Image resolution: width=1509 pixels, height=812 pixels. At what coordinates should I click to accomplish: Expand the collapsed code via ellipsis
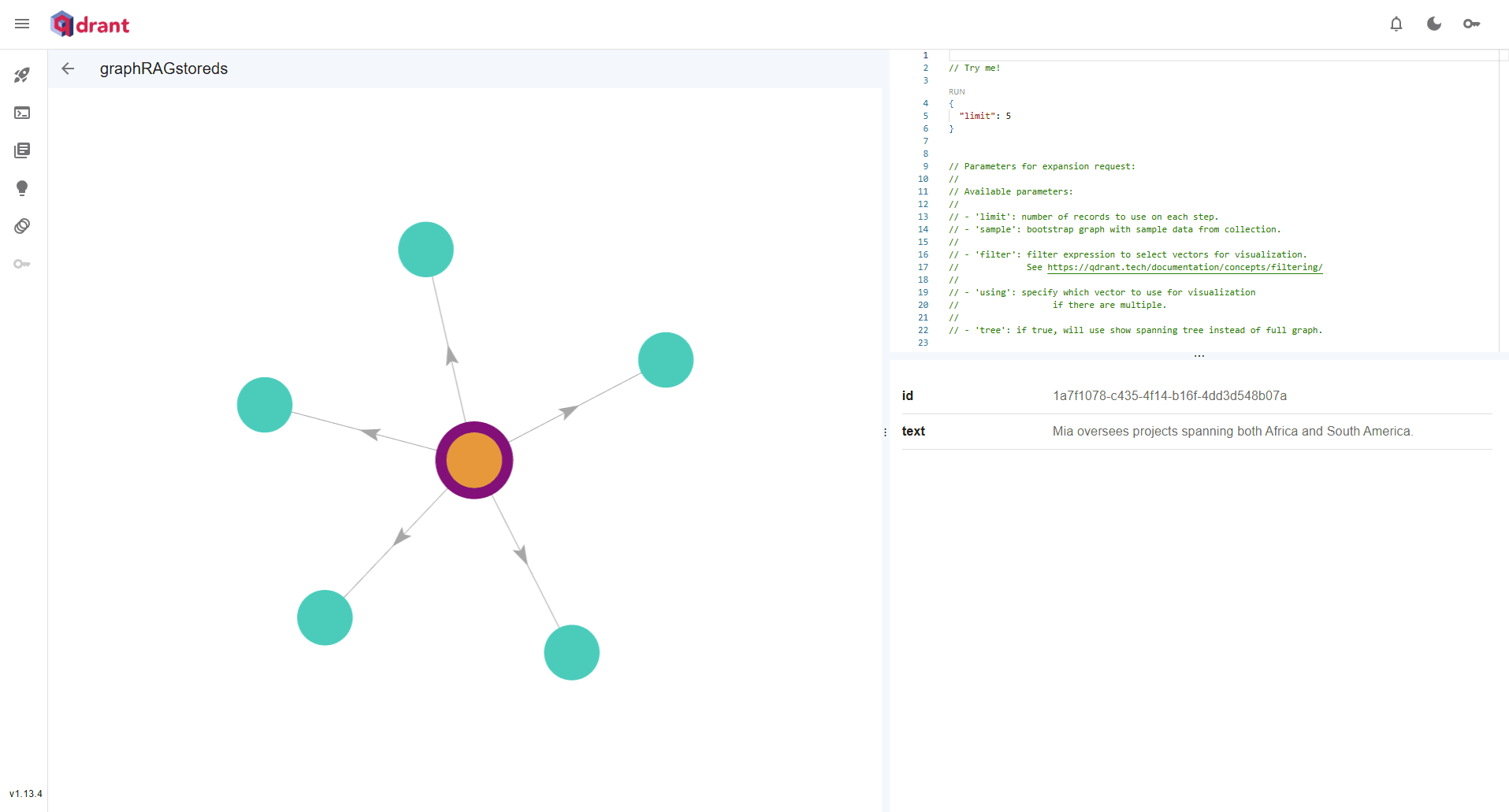coord(1199,355)
